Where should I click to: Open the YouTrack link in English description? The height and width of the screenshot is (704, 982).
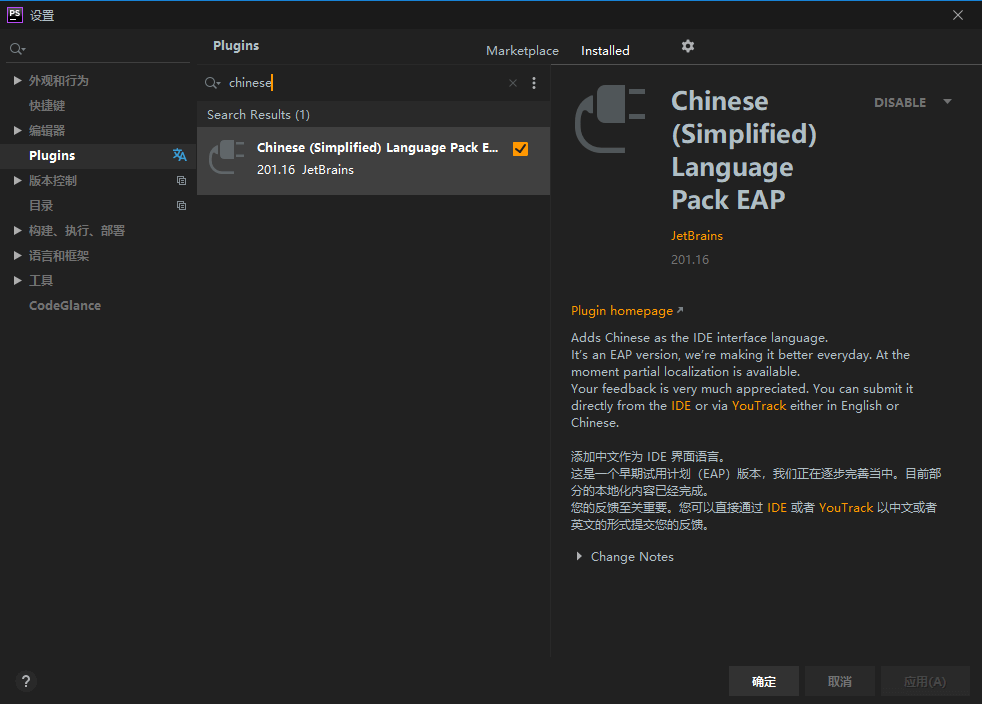coord(758,406)
